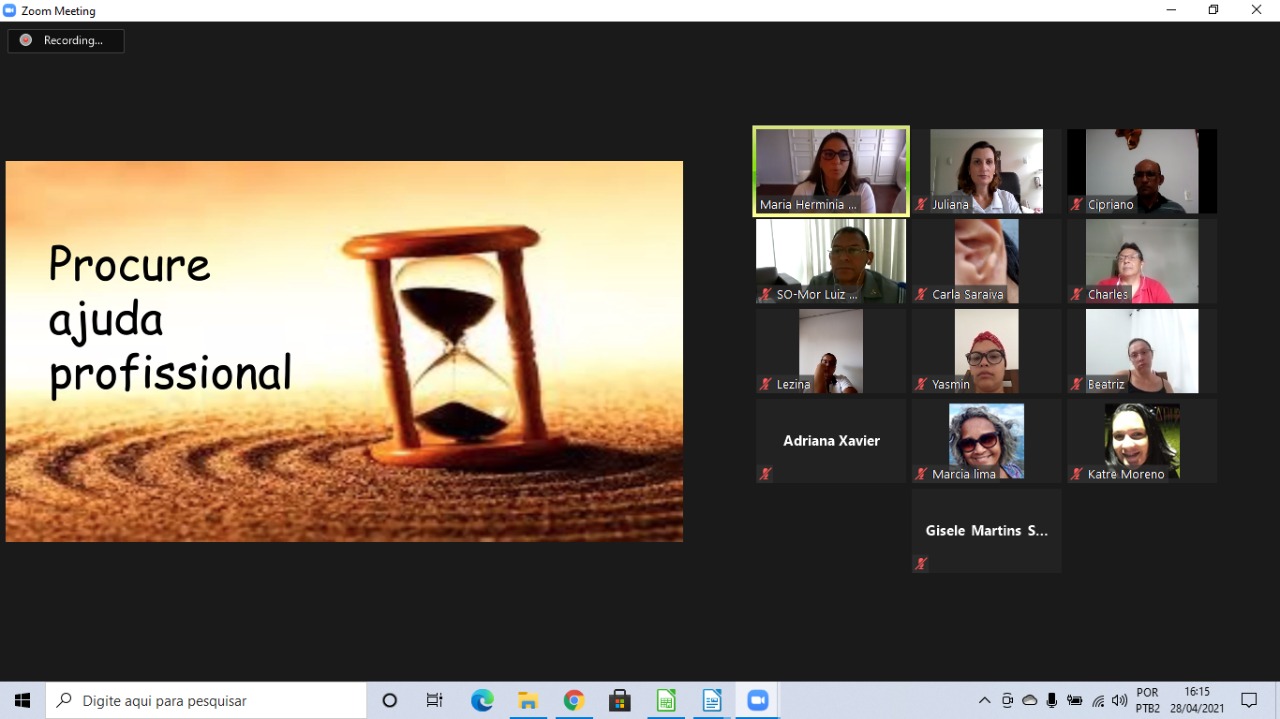Select Maria Herminia's video tile
1280x719 pixels.
pyautogui.click(x=831, y=171)
